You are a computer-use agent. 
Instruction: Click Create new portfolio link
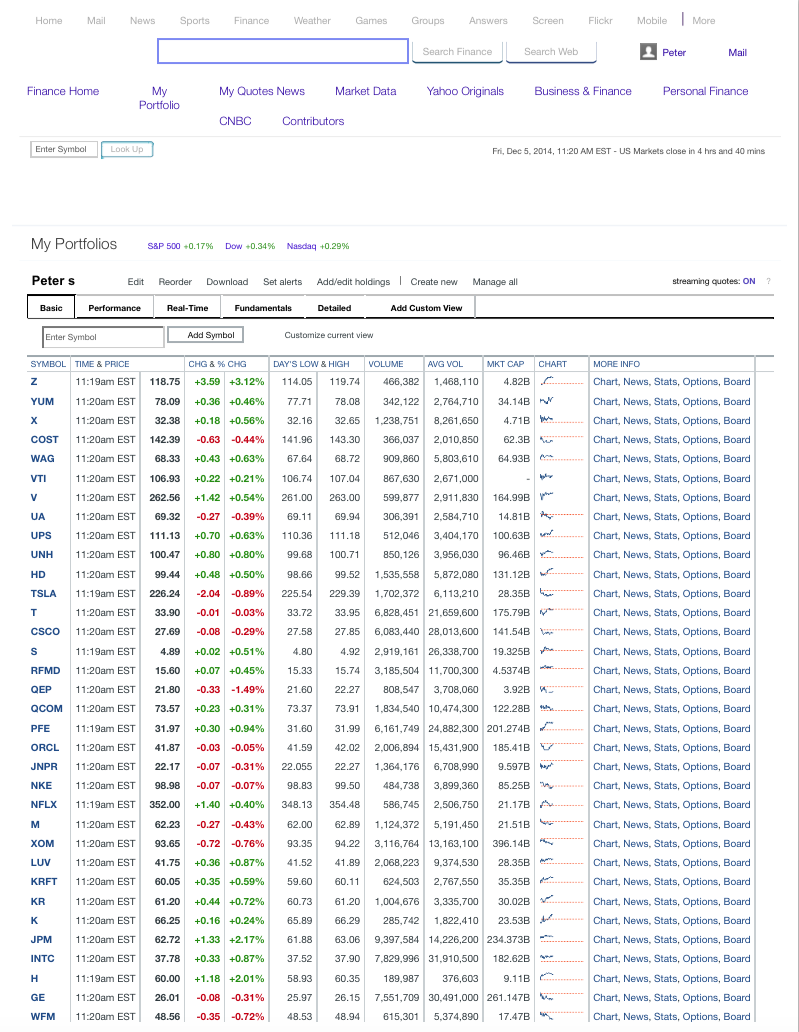pyautogui.click(x=434, y=282)
